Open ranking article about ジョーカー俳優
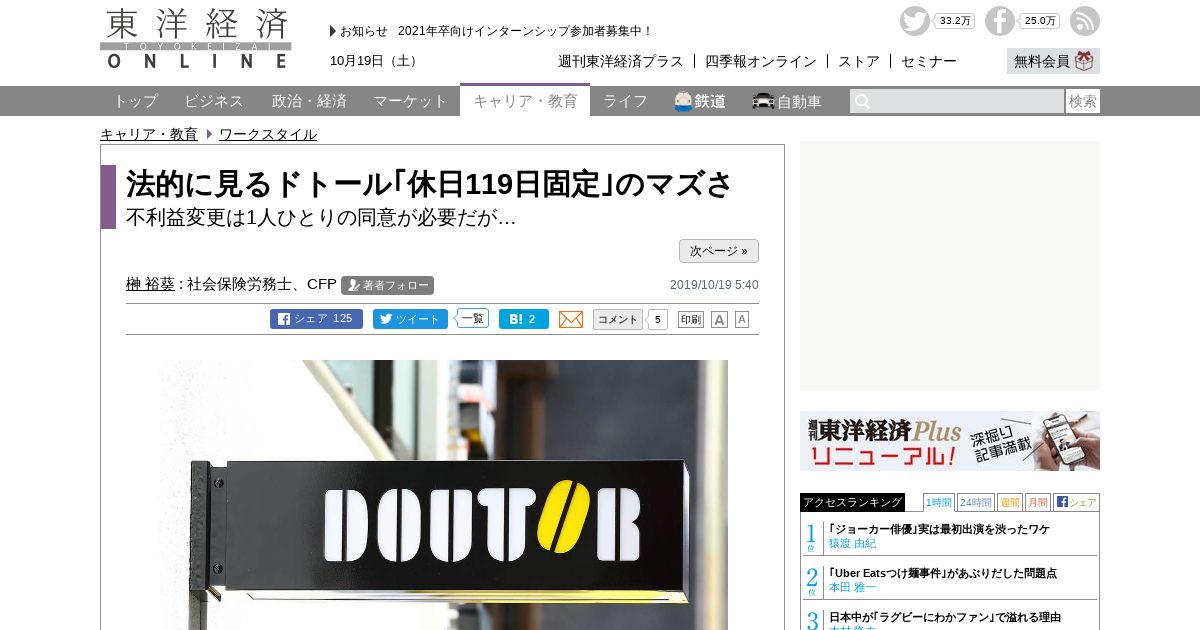The height and width of the screenshot is (630, 1200). [x=939, y=529]
